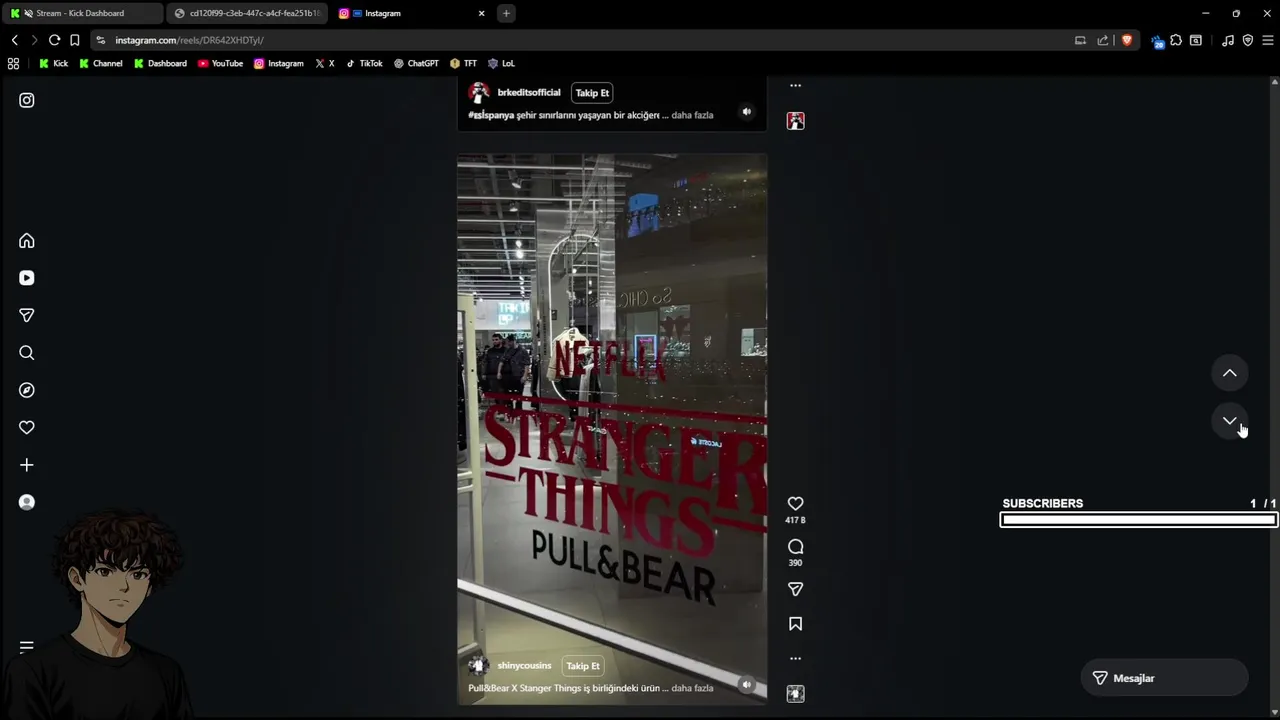Open the Create plus icon
The width and height of the screenshot is (1280, 720).
click(x=27, y=465)
